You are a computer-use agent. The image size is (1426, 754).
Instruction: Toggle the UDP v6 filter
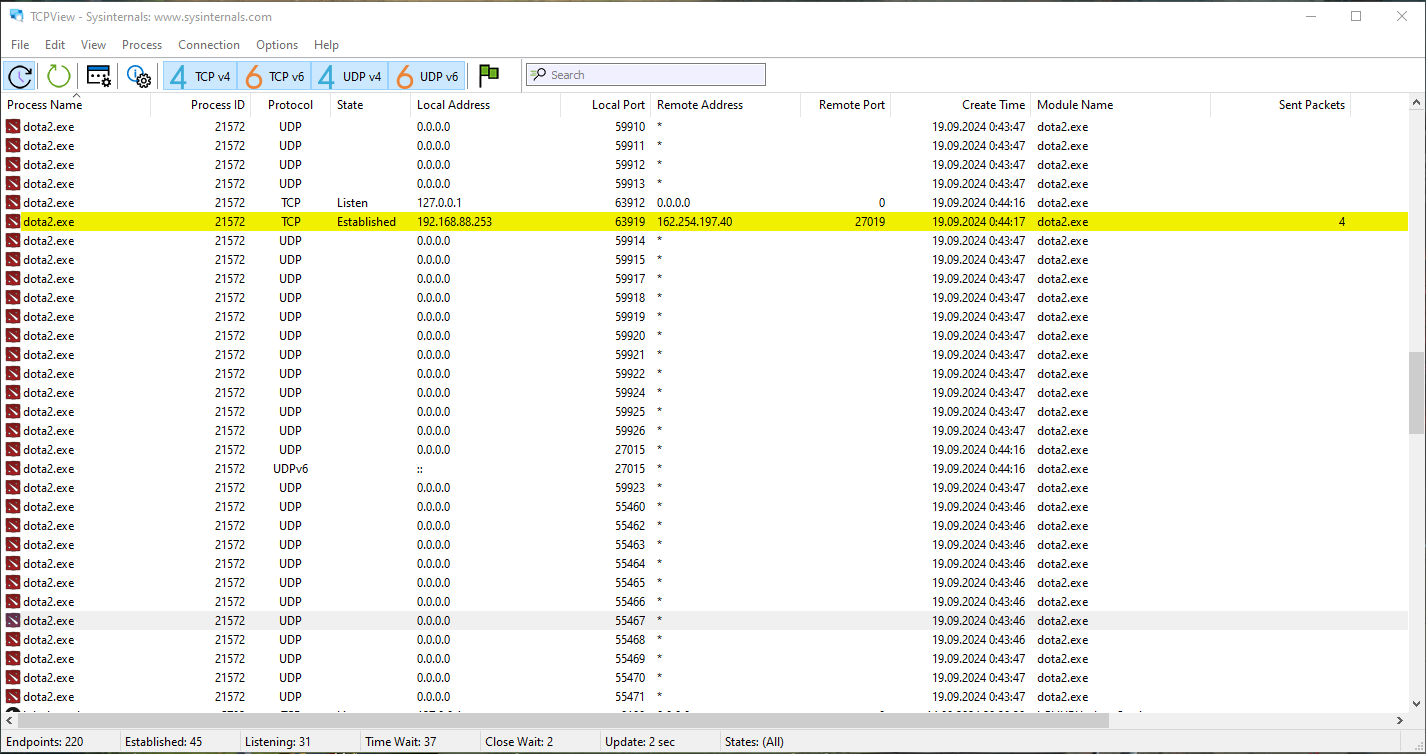[427, 76]
